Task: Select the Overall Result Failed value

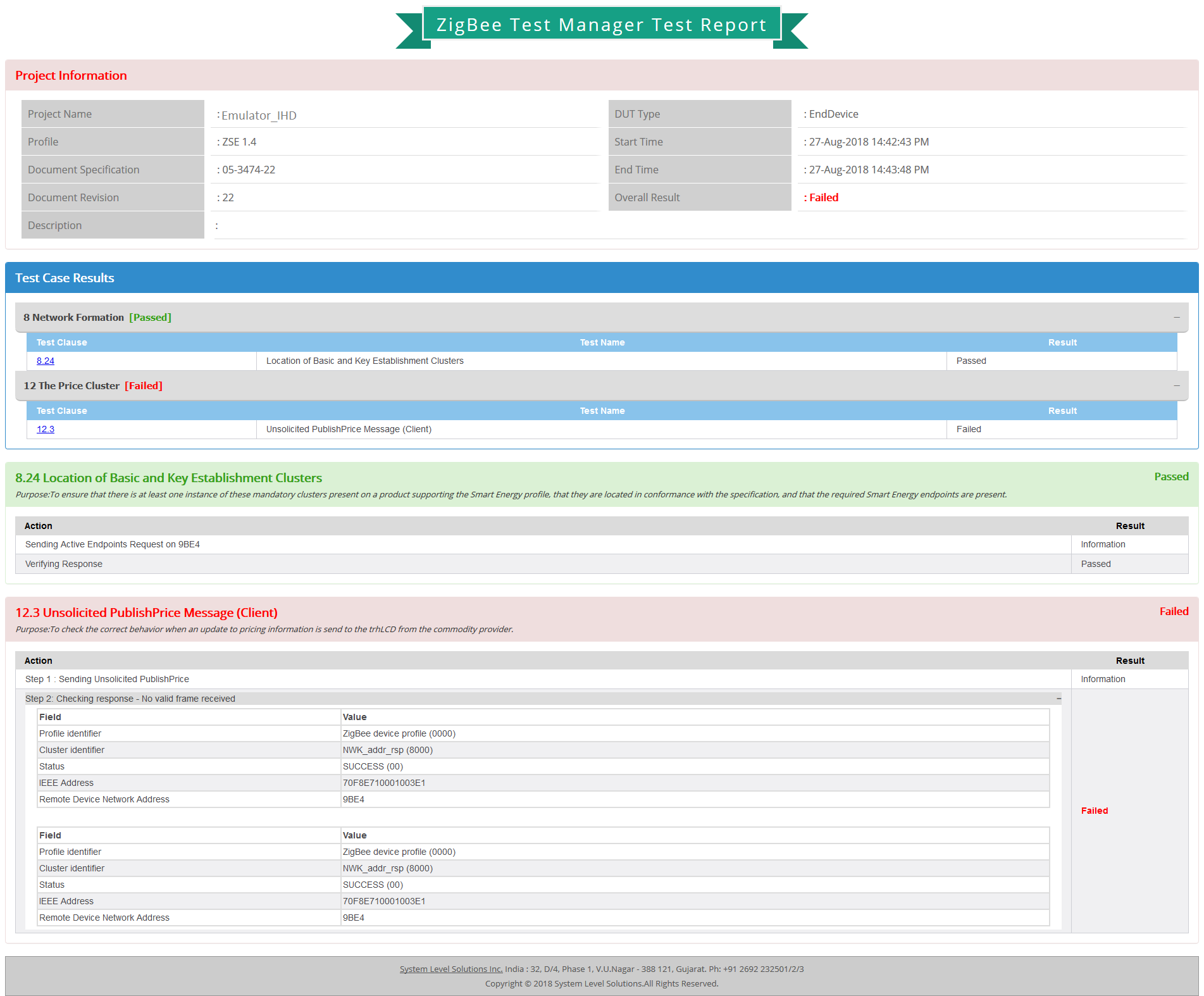Action: [x=824, y=197]
